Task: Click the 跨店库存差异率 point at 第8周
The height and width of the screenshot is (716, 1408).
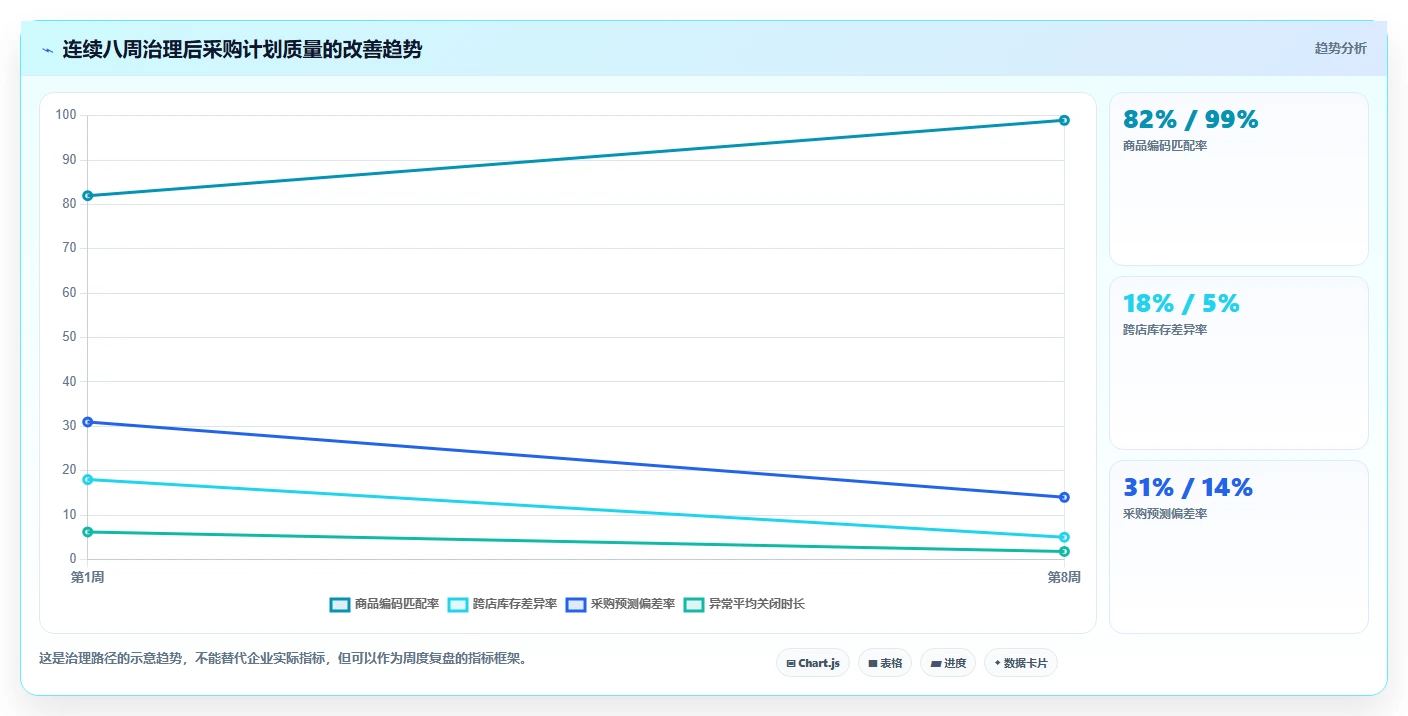Action: (x=1064, y=537)
